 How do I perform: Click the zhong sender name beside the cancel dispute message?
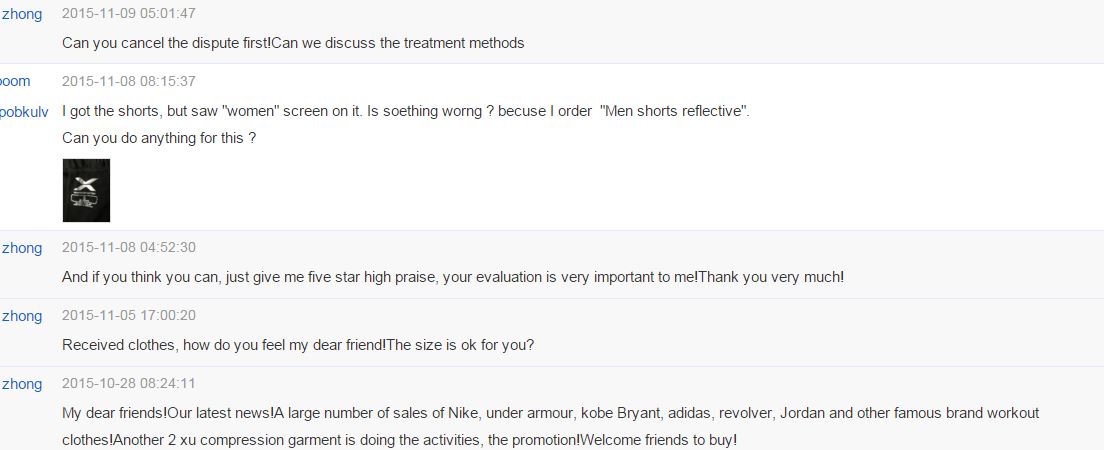22,14
